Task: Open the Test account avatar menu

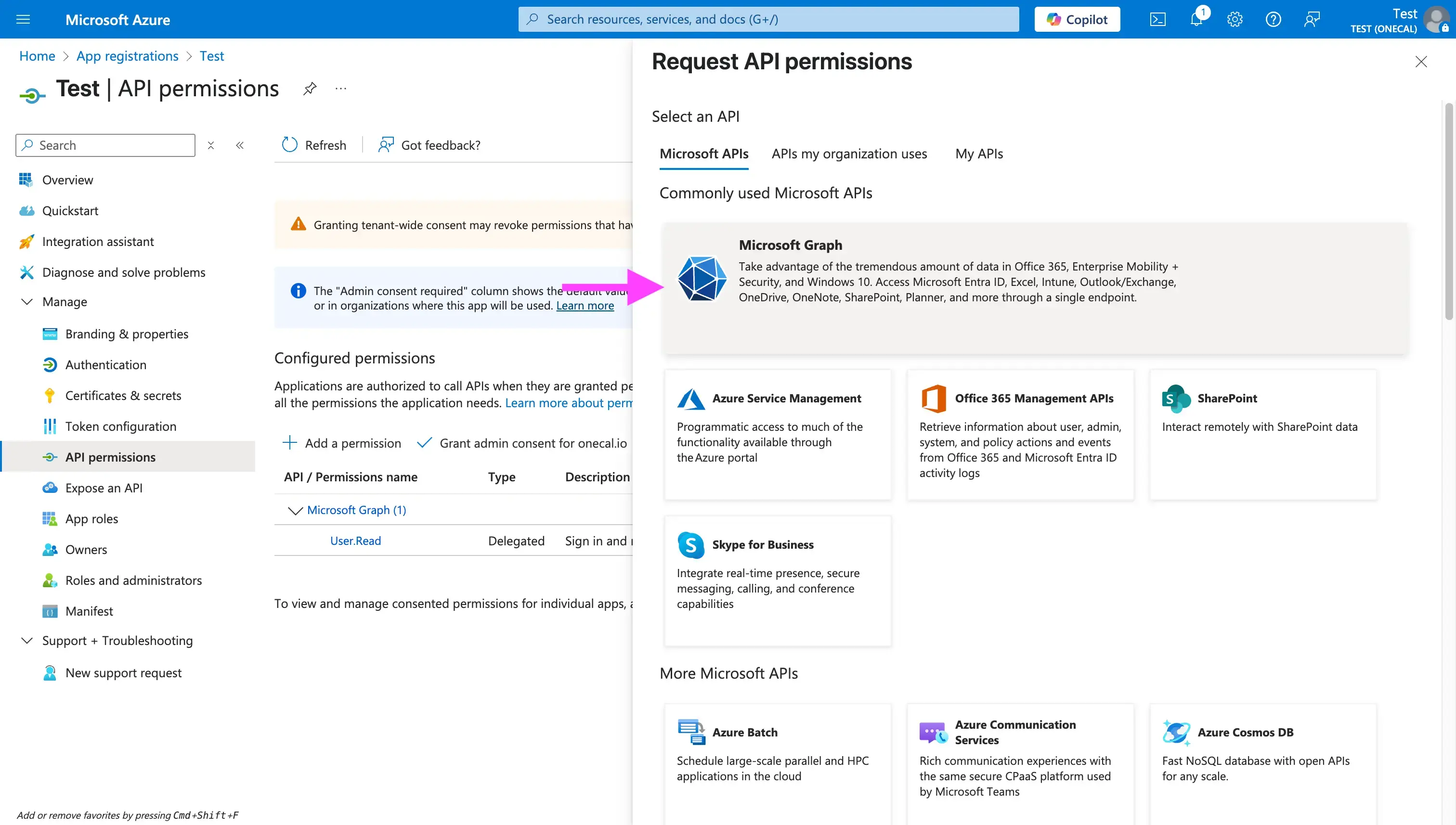Action: 1436,19
